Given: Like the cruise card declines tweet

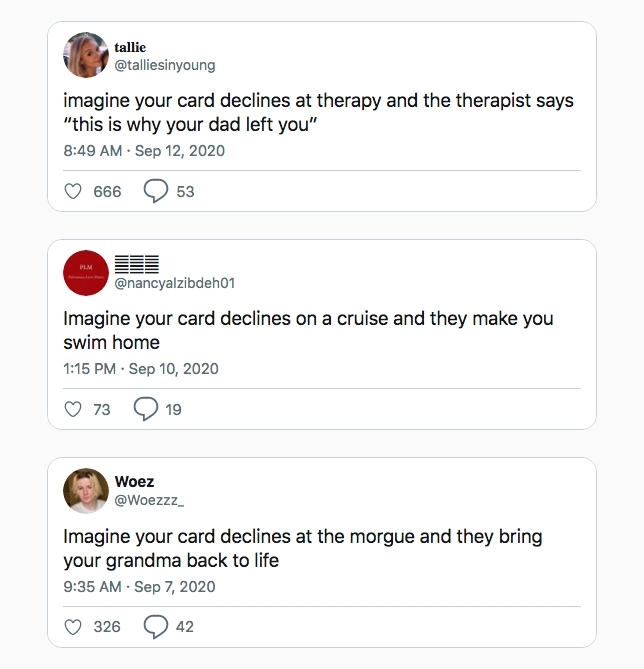Looking at the screenshot, I should (73, 409).
